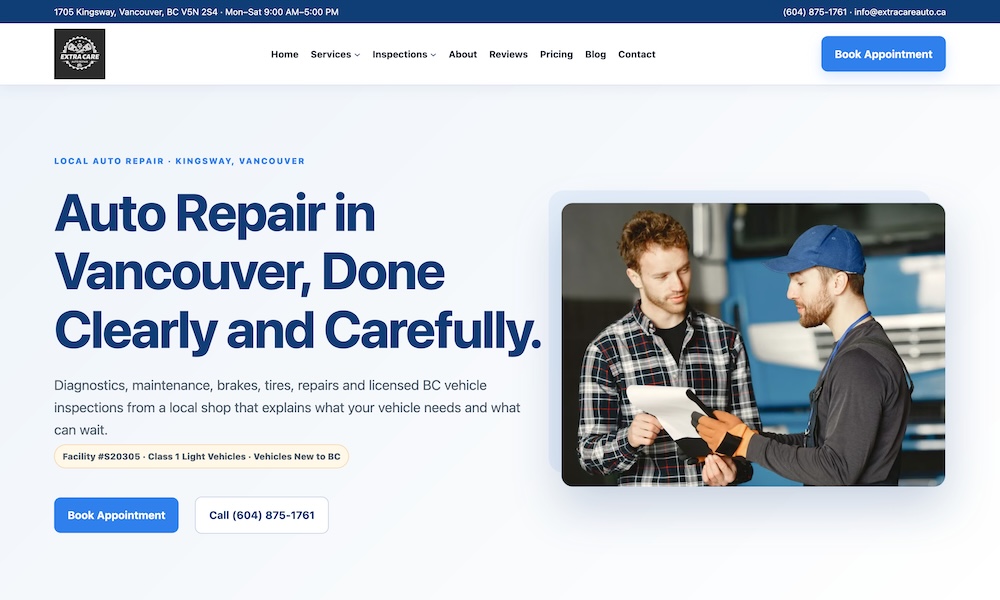Click the hero Book Appointment button
Viewport: 1000px width, 600px height.
[116, 515]
